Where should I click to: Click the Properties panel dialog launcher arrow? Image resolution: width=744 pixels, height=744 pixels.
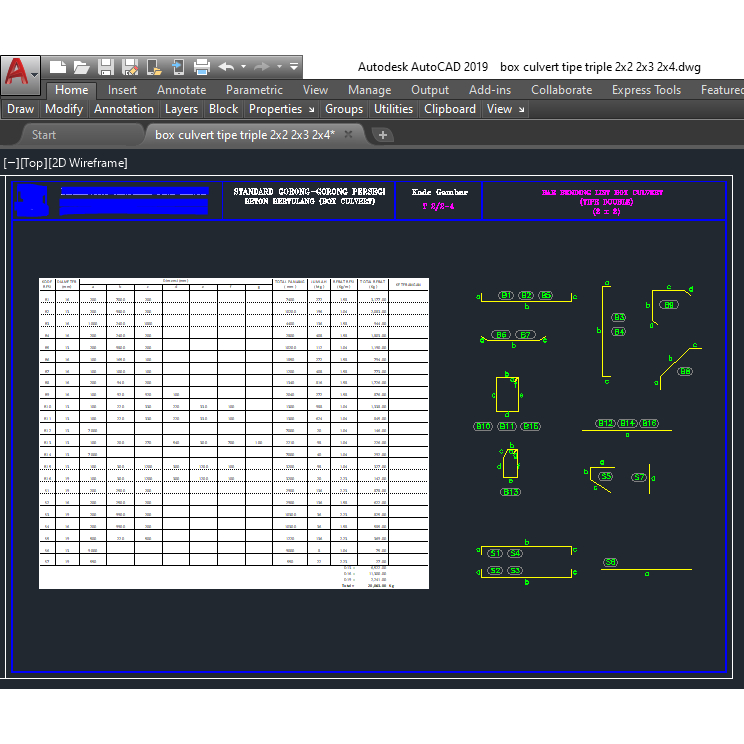(x=312, y=110)
